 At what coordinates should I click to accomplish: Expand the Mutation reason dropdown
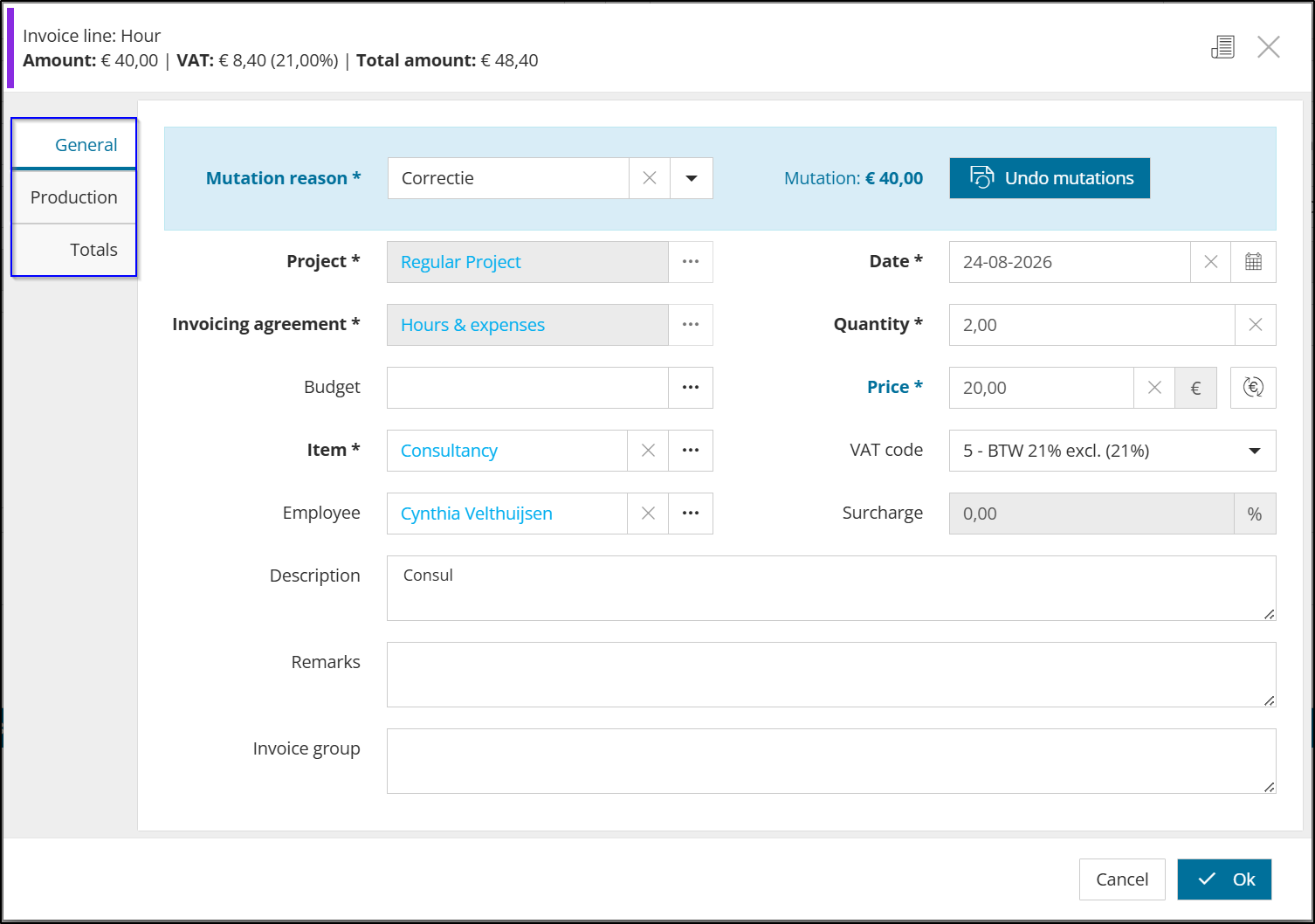[x=692, y=178]
